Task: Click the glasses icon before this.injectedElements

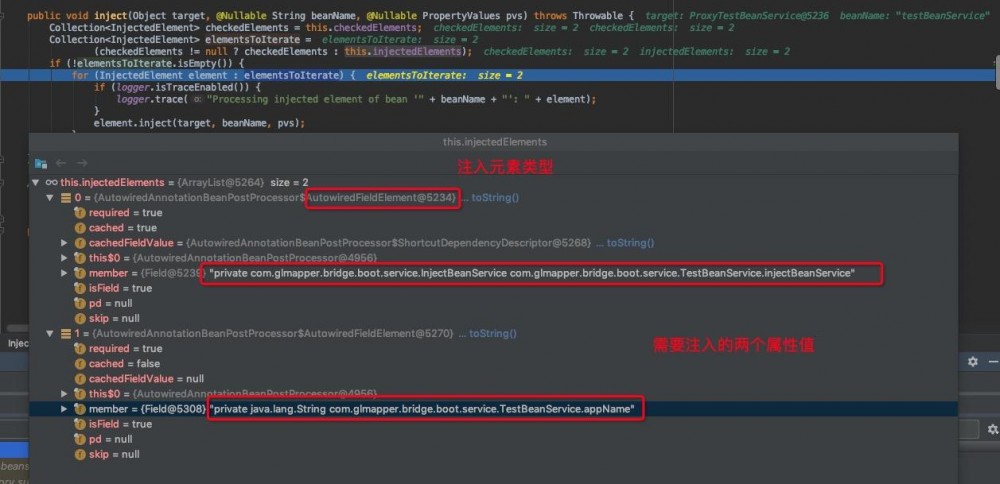Action: (x=52, y=182)
